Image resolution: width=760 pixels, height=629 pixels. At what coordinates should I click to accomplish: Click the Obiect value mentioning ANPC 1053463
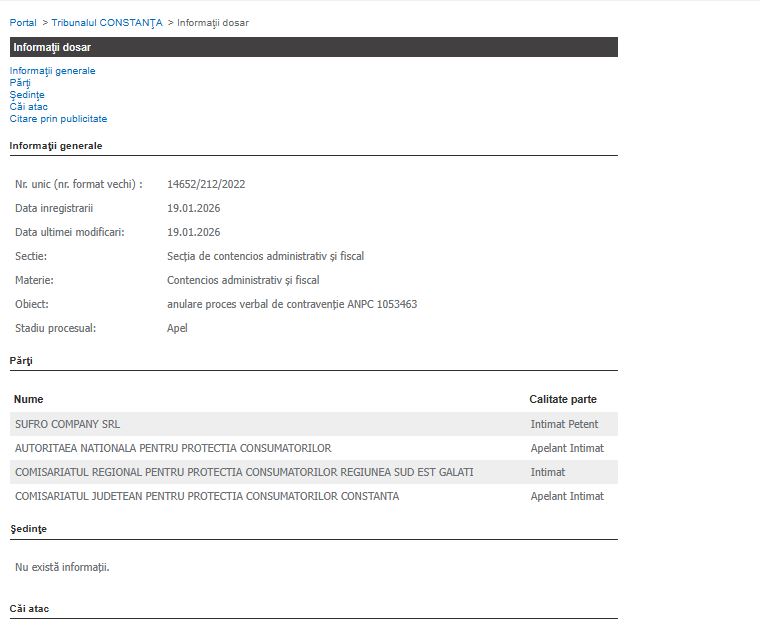coord(292,304)
